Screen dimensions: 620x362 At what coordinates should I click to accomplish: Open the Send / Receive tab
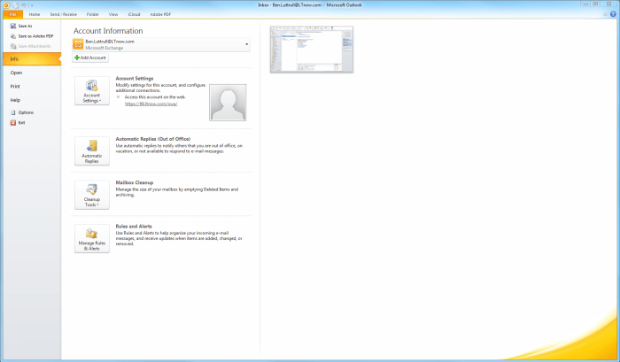63,14
